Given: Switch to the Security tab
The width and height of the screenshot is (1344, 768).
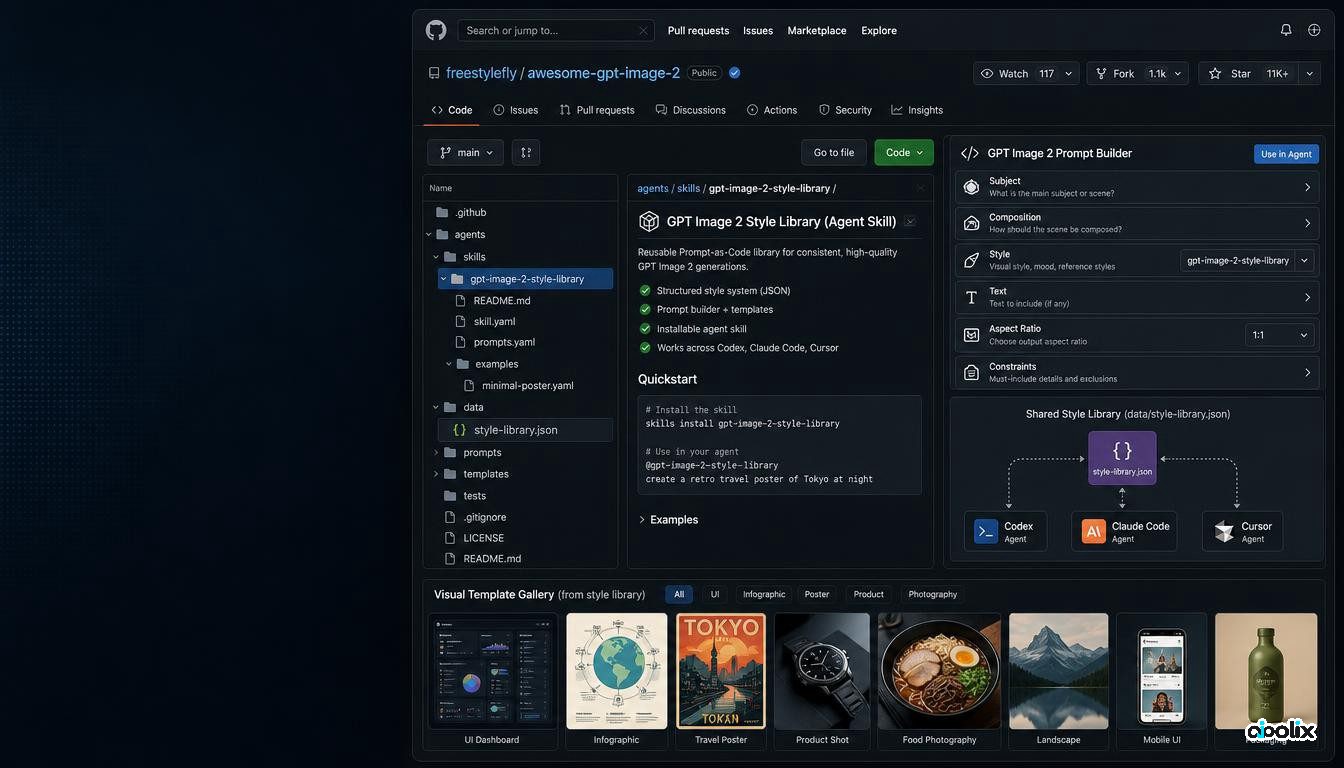Looking at the screenshot, I should (x=845, y=110).
